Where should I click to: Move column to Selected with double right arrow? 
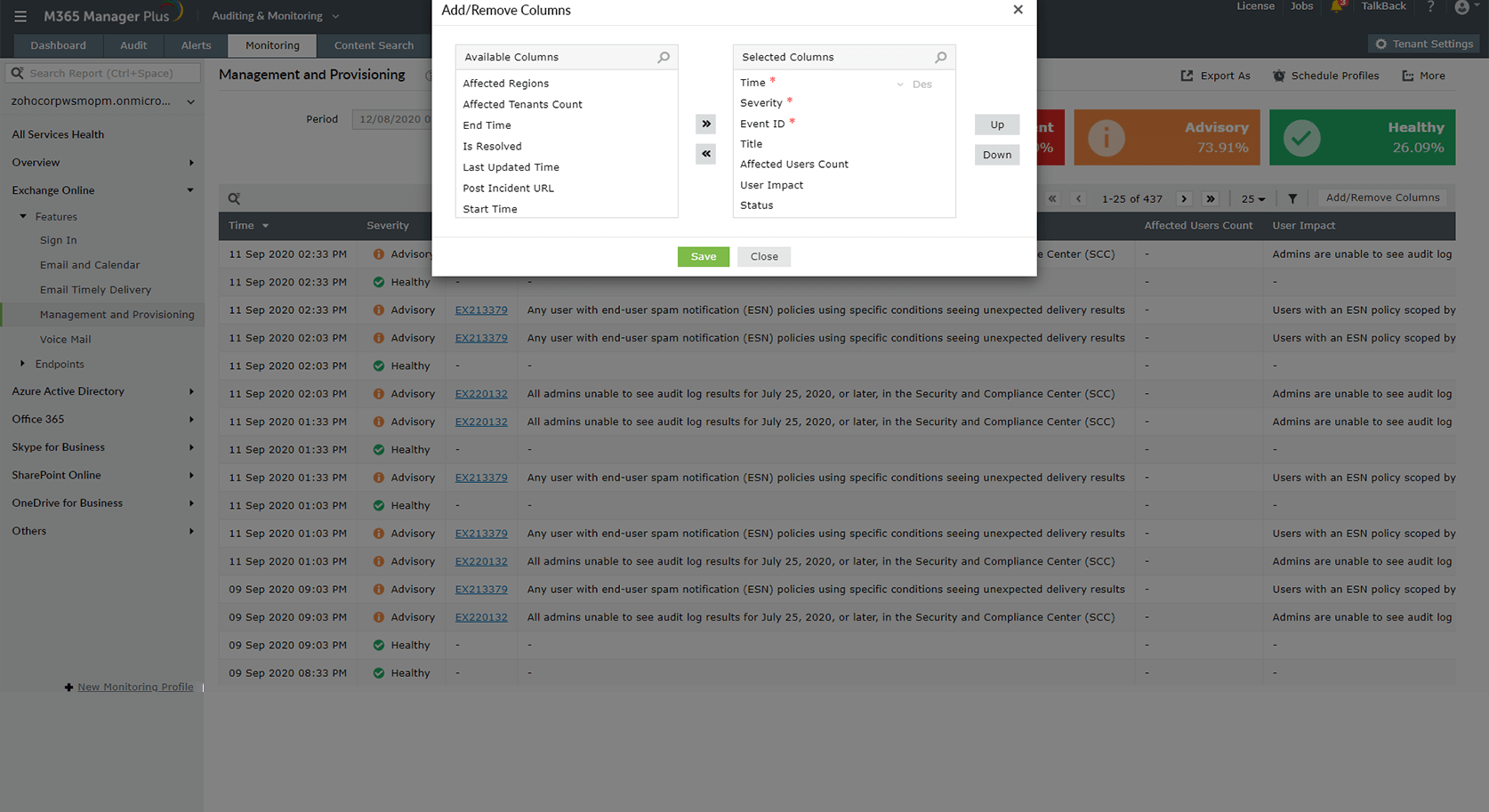coord(706,124)
